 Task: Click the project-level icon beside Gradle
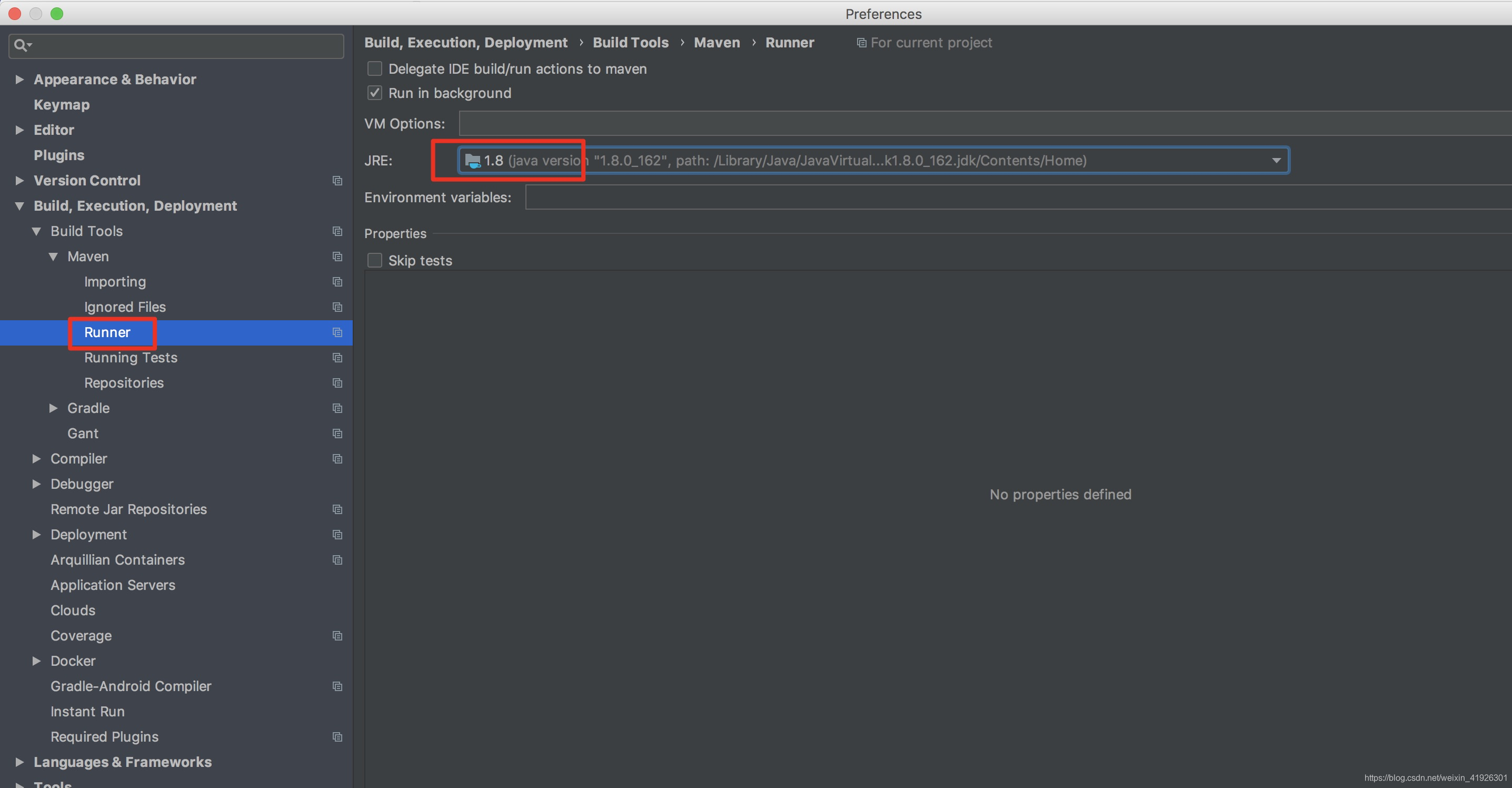click(x=337, y=408)
